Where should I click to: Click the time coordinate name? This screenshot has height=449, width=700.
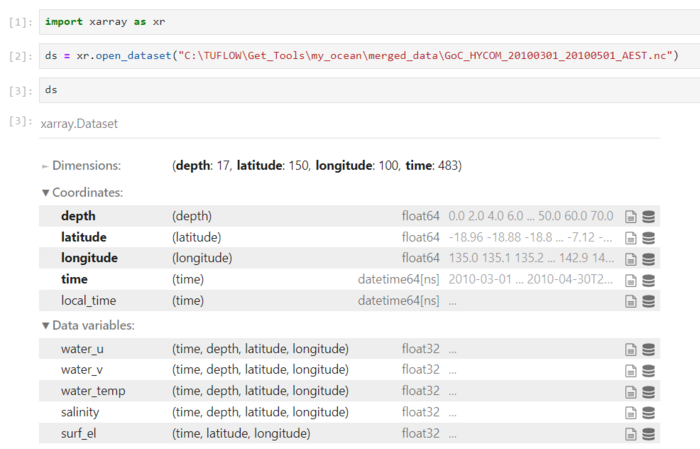click(x=74, y=279)
